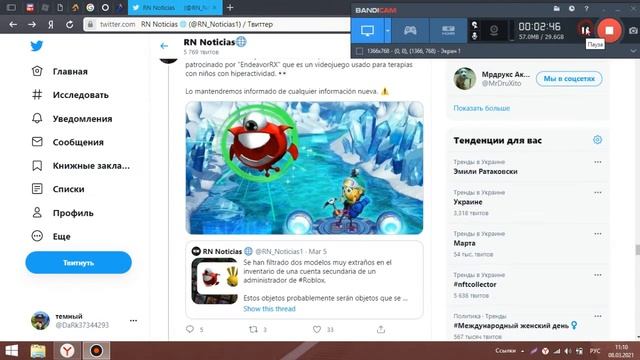
Task: Switch to green G pinned tab
Action: pyautogui.click(x=90, y=7)
